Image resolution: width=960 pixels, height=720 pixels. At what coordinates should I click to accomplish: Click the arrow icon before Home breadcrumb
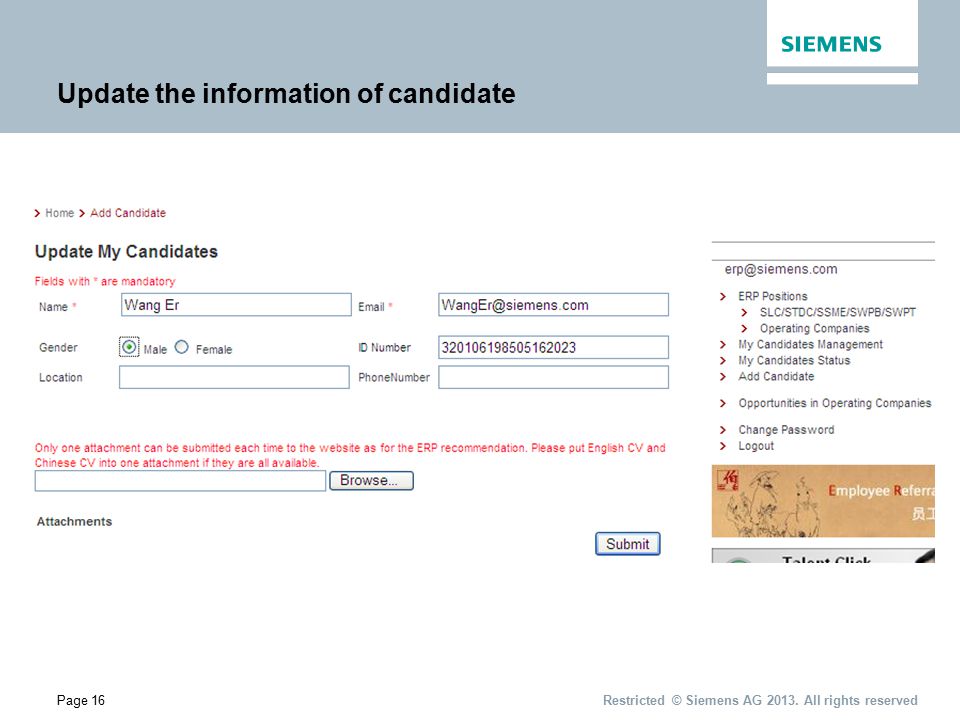point(37,213)
